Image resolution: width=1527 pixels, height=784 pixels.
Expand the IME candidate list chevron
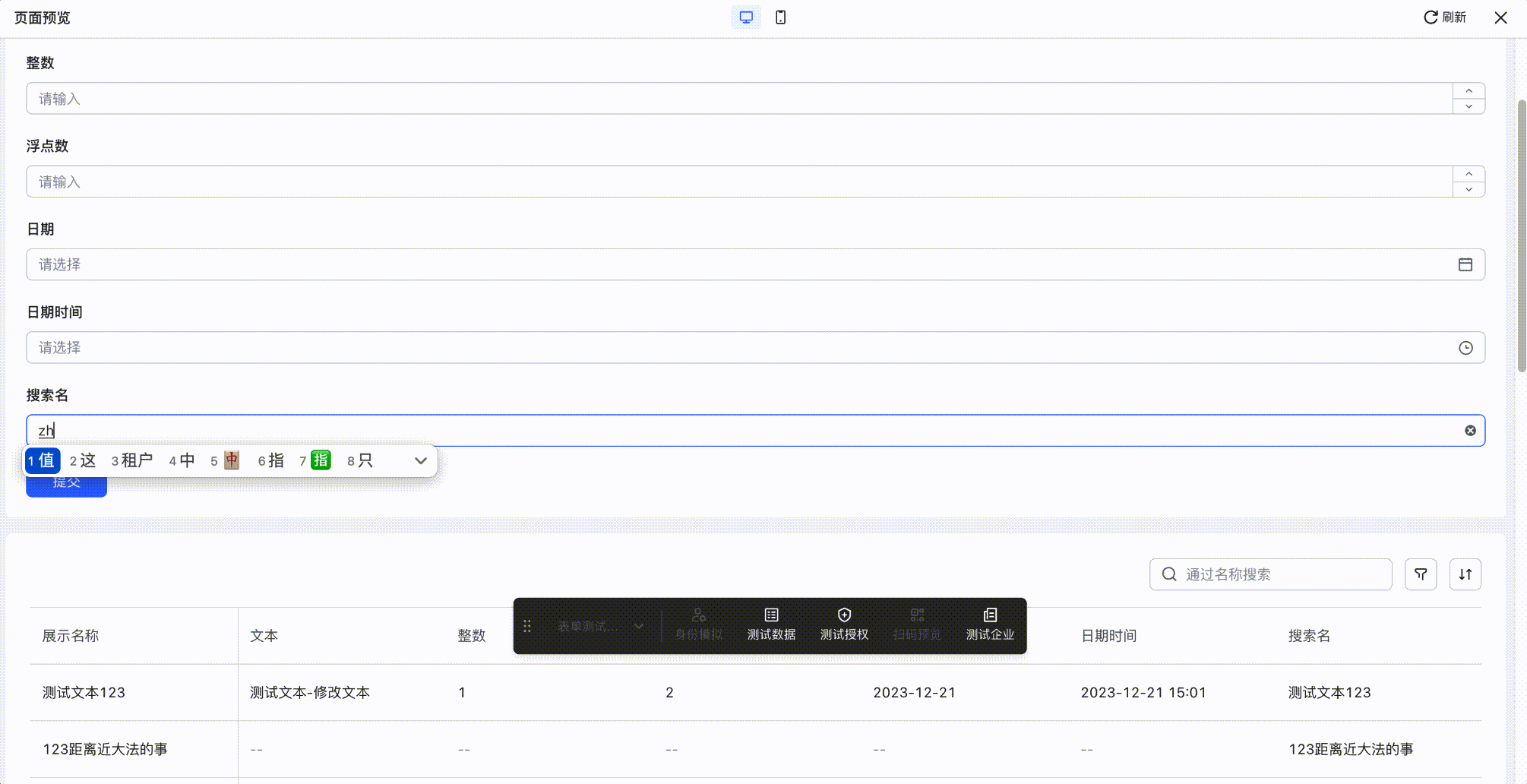click(420, 460)
